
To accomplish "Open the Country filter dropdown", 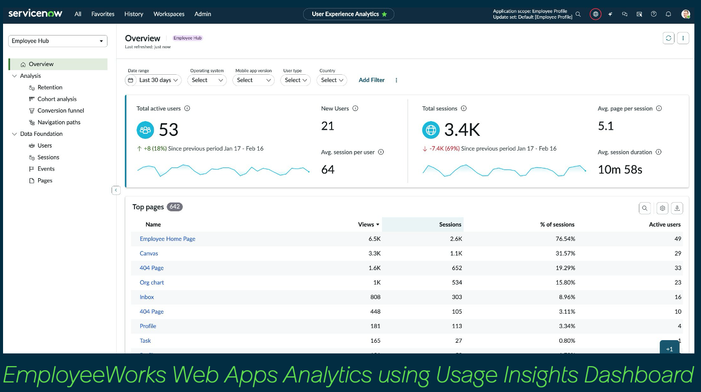I will pyautogui.click(x=331, y=80).
